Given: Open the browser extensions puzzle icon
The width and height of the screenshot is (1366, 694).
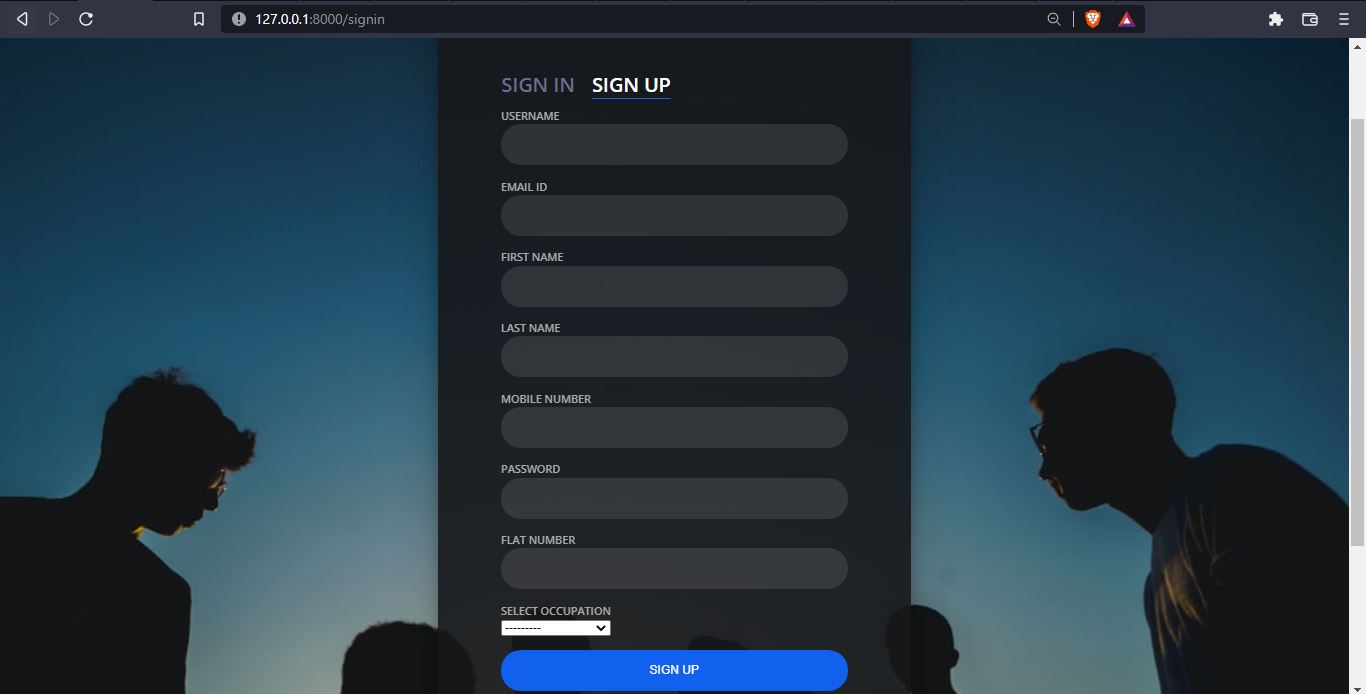Looking at the screenshot, I should point(1276,19).
